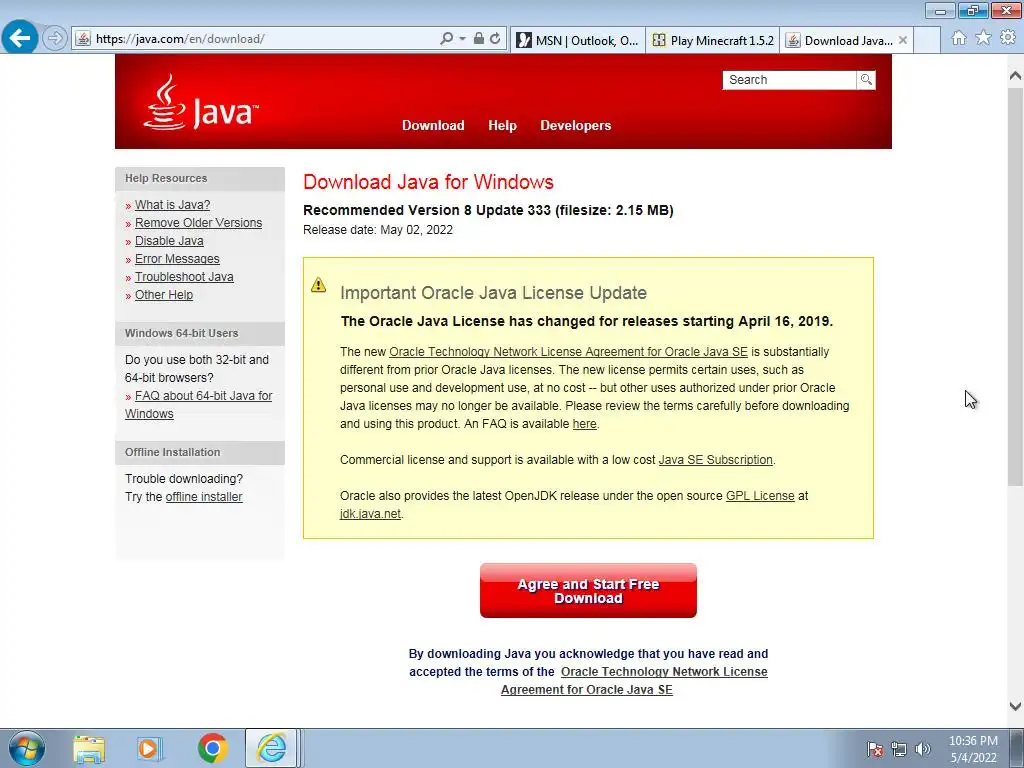Open browser Tools gear icon
The width and height of the screenshot is (1024, 768).
point(1008,38)
